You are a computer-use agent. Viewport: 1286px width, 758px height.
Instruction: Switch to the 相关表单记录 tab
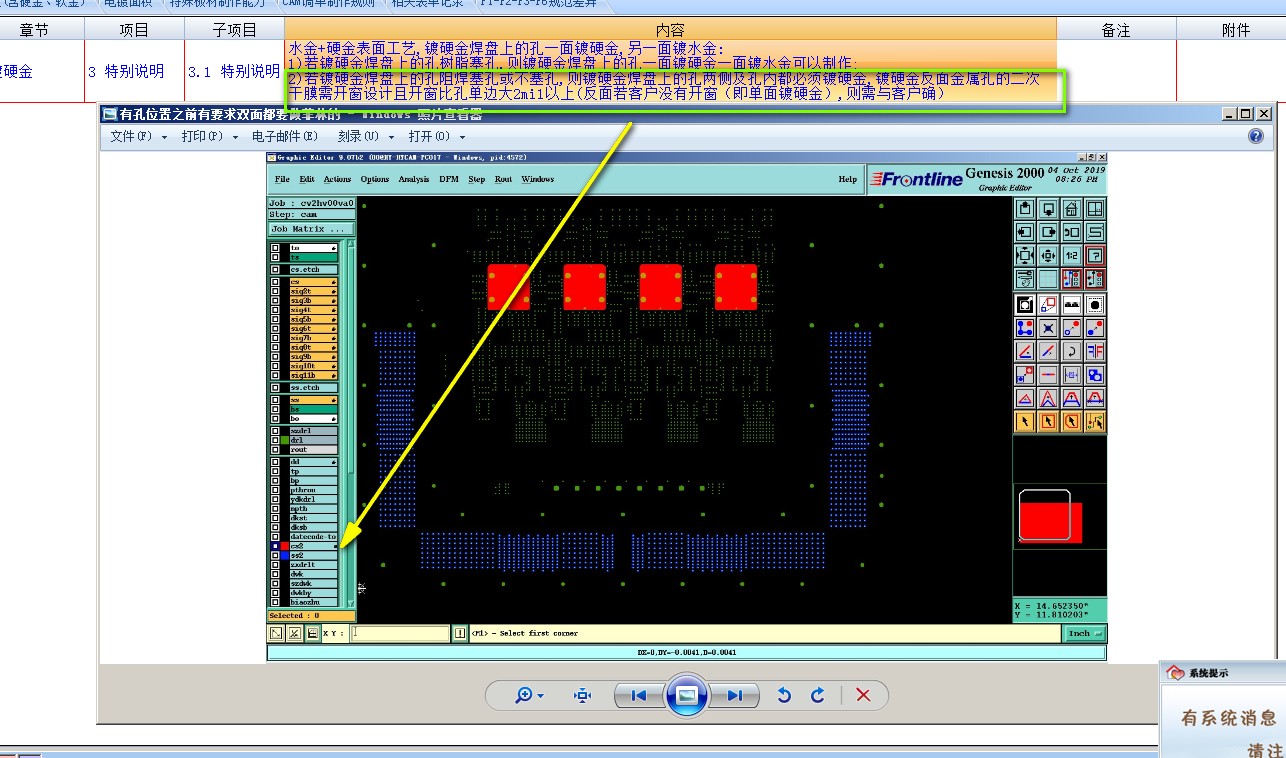pos(427,4)
